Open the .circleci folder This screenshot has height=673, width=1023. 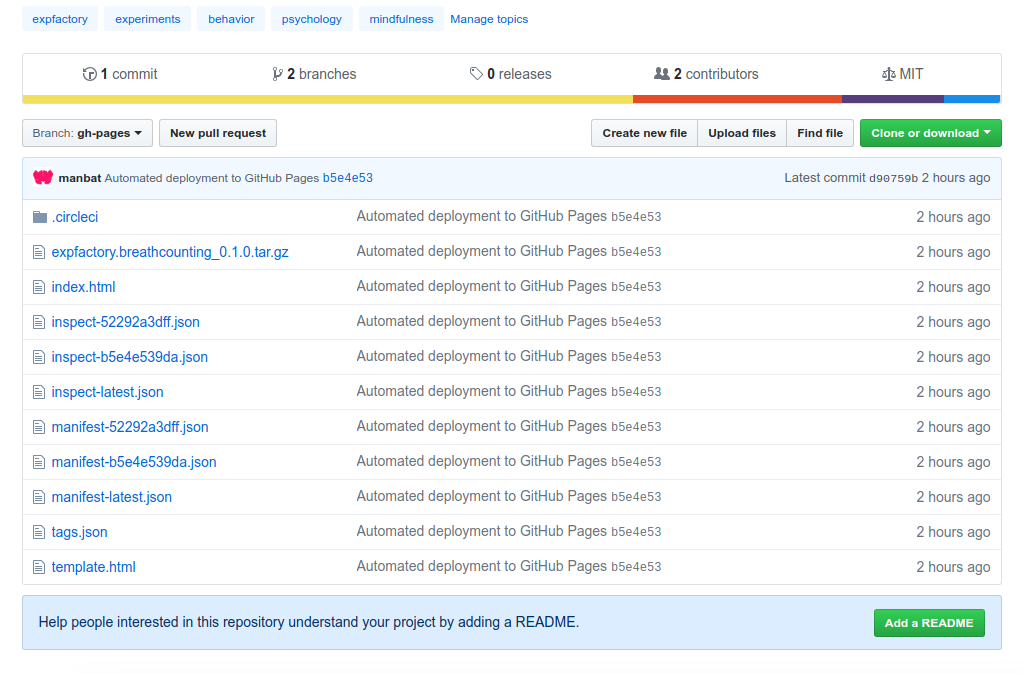click(75, 217)
